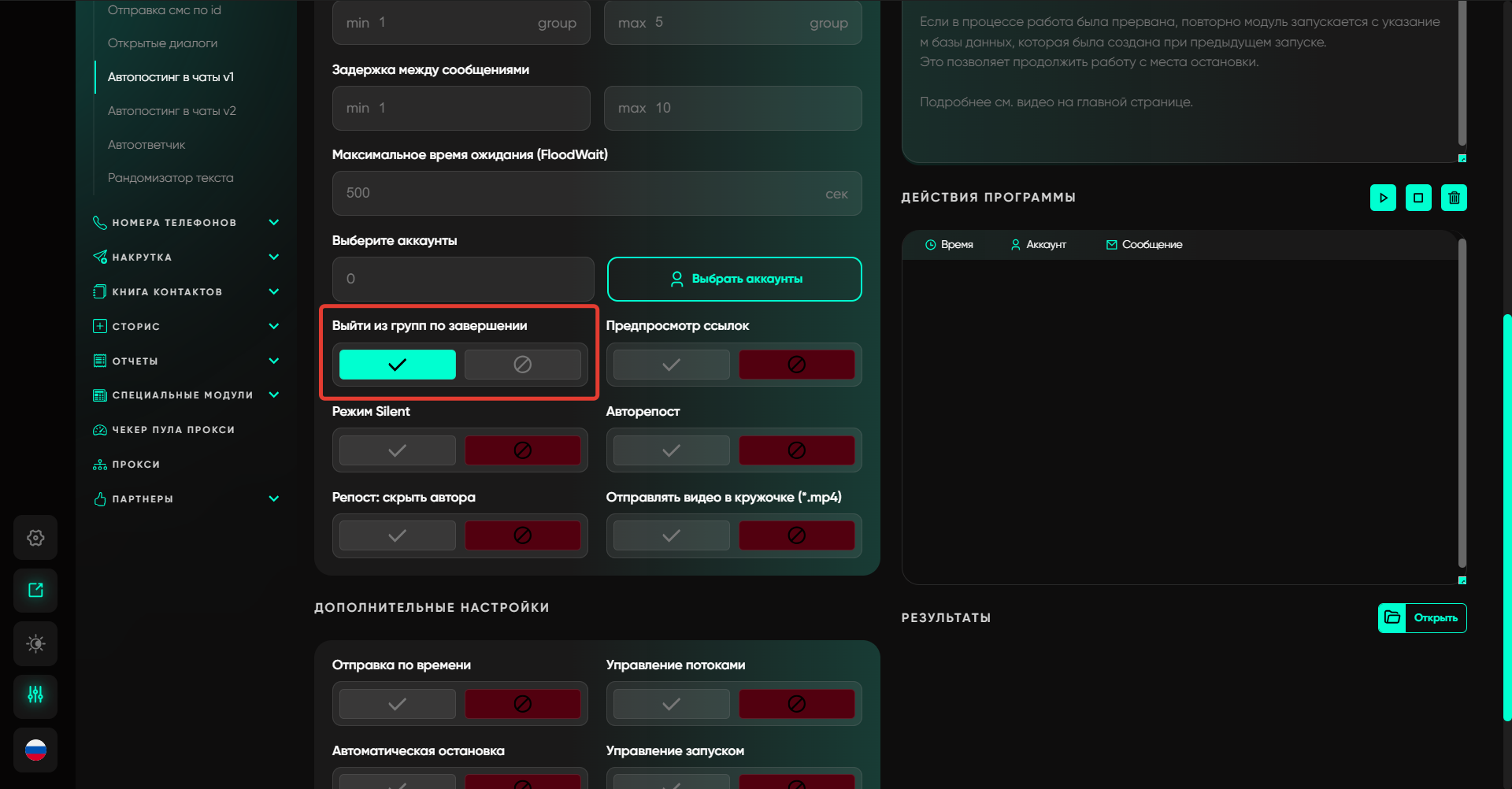1512x789 pixels.
Task: Click the Выбрать аккаунты button
Action: coord(734,279)
